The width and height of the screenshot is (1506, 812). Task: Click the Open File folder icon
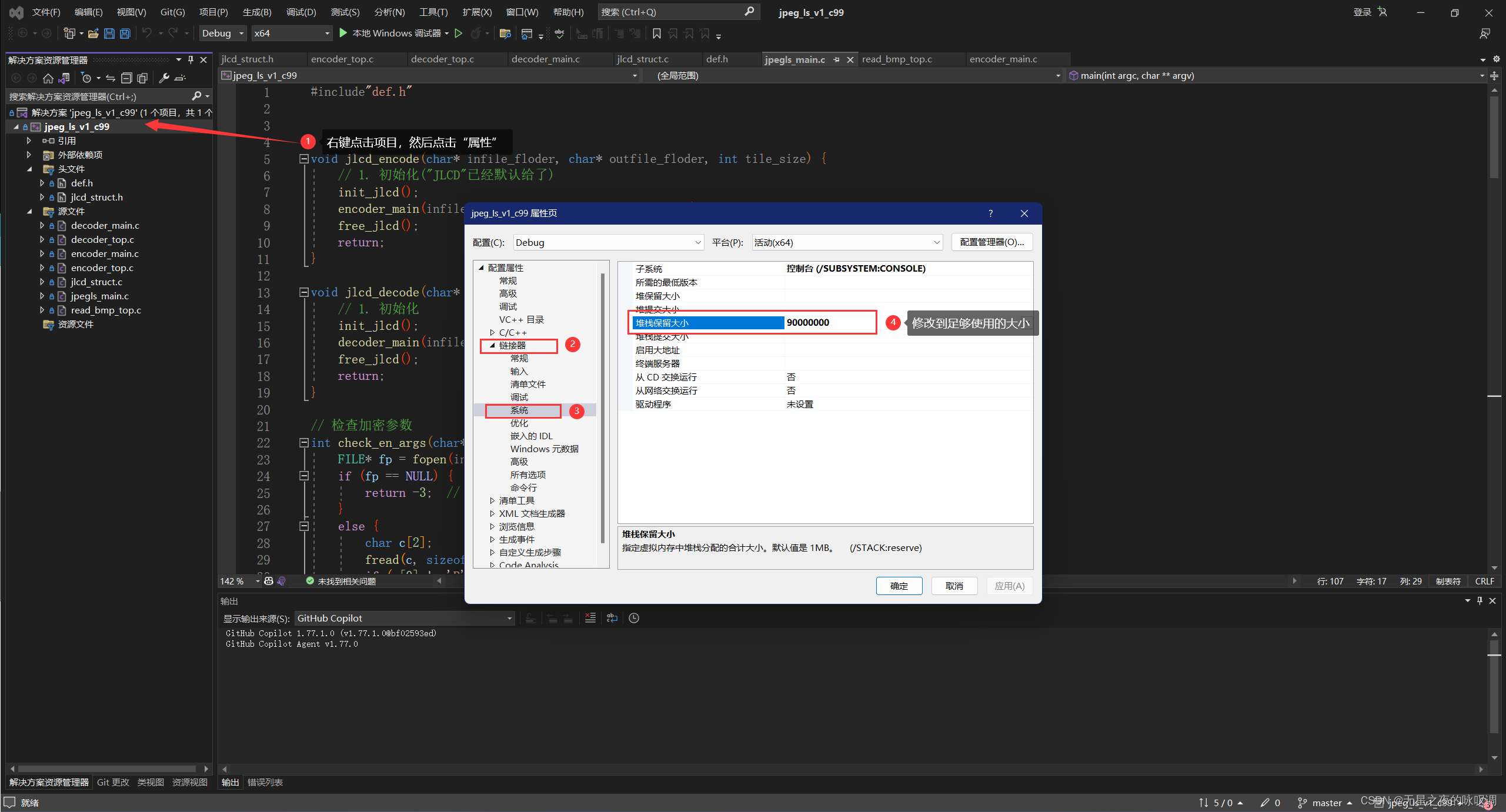coord(93,34)
